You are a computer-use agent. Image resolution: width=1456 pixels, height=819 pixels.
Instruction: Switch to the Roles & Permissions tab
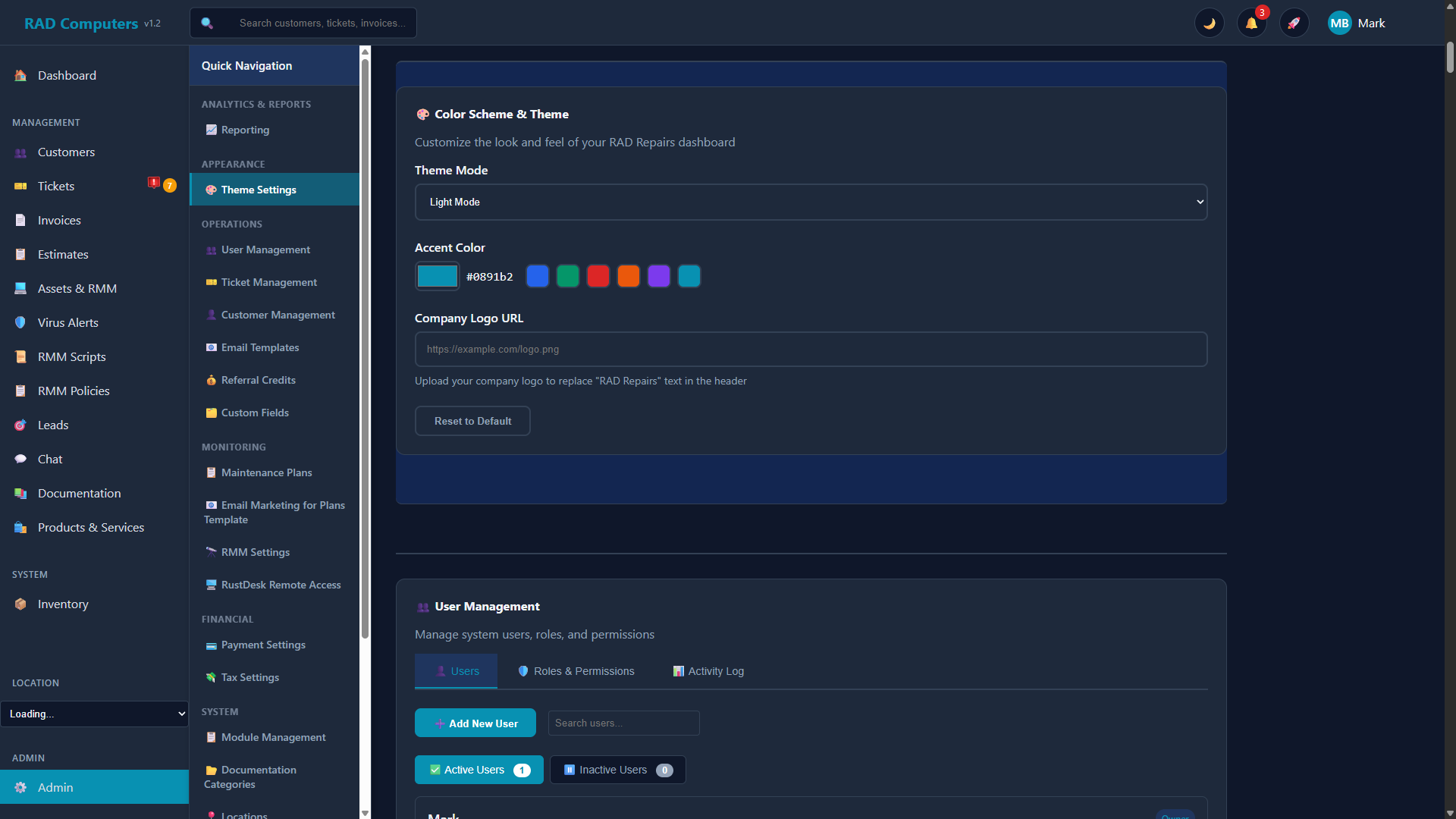coord(575,670)
